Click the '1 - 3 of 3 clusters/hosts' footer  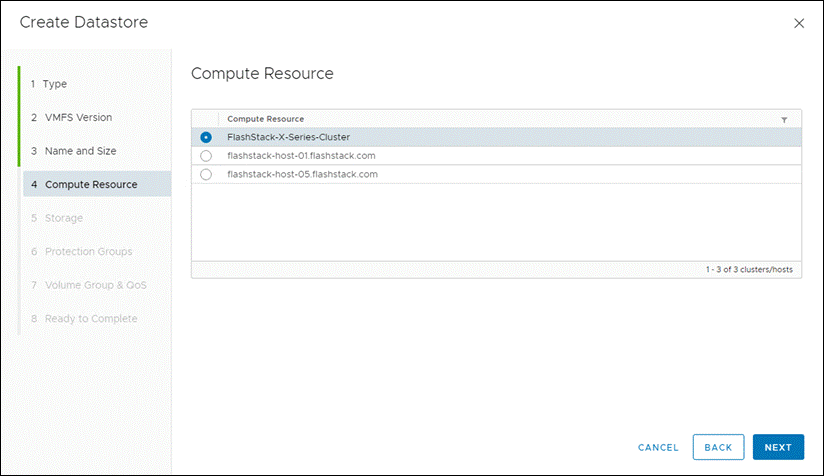tap(749, 270)
